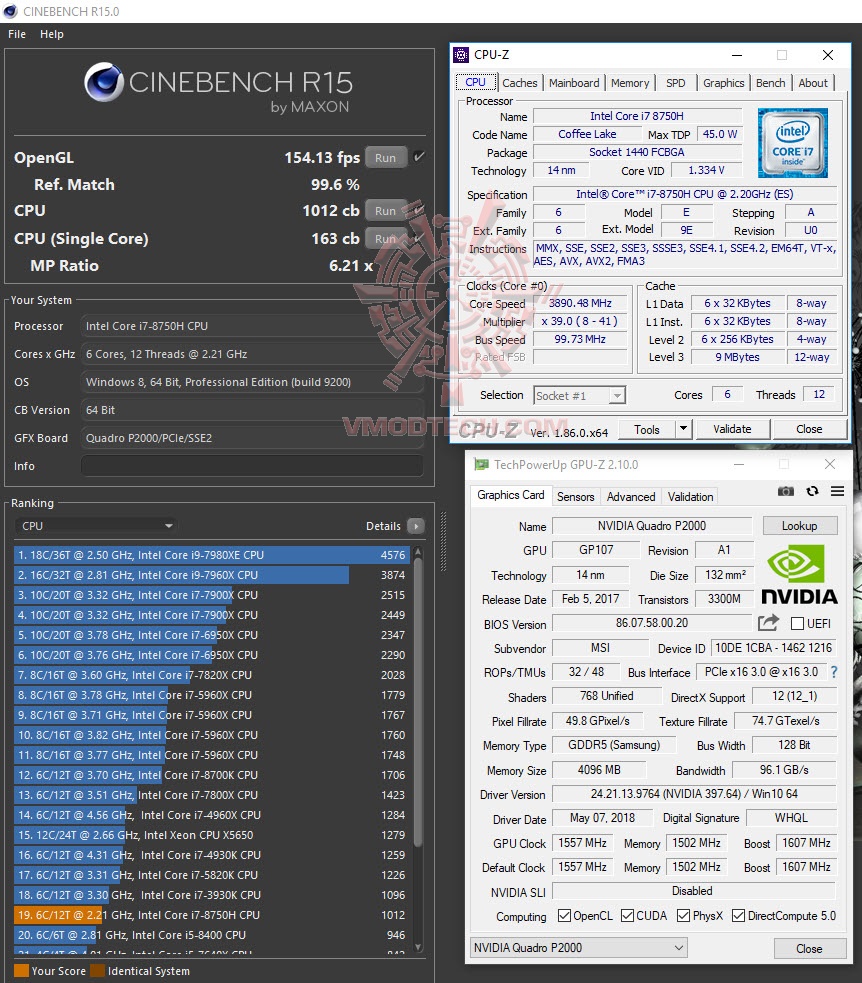The width and height of the screenshot is (862, 983).
Task: Click ranking list vertical scrollbar
Action: [418, 702]
